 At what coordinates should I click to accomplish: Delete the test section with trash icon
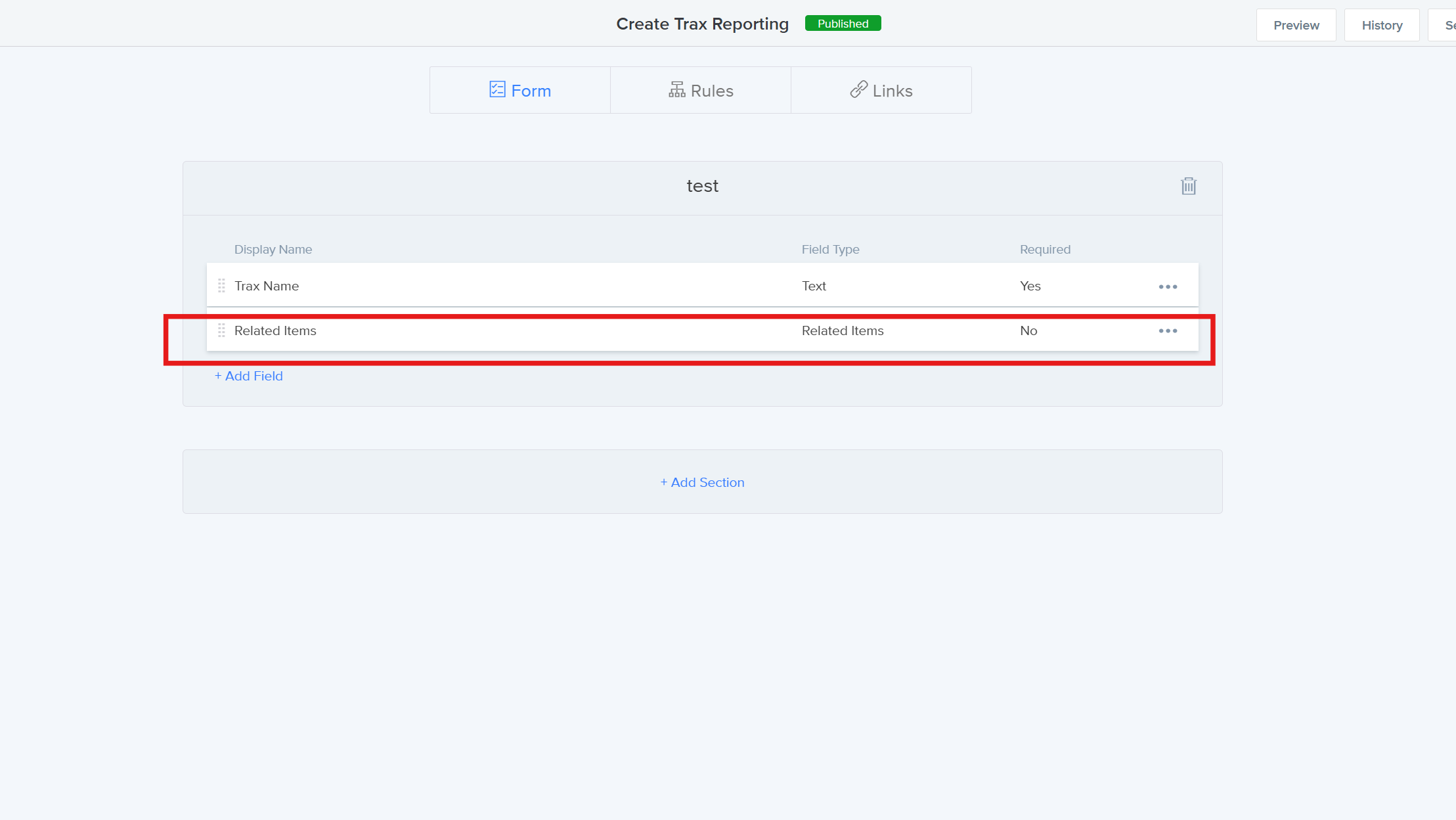(x=1188, y=187)
